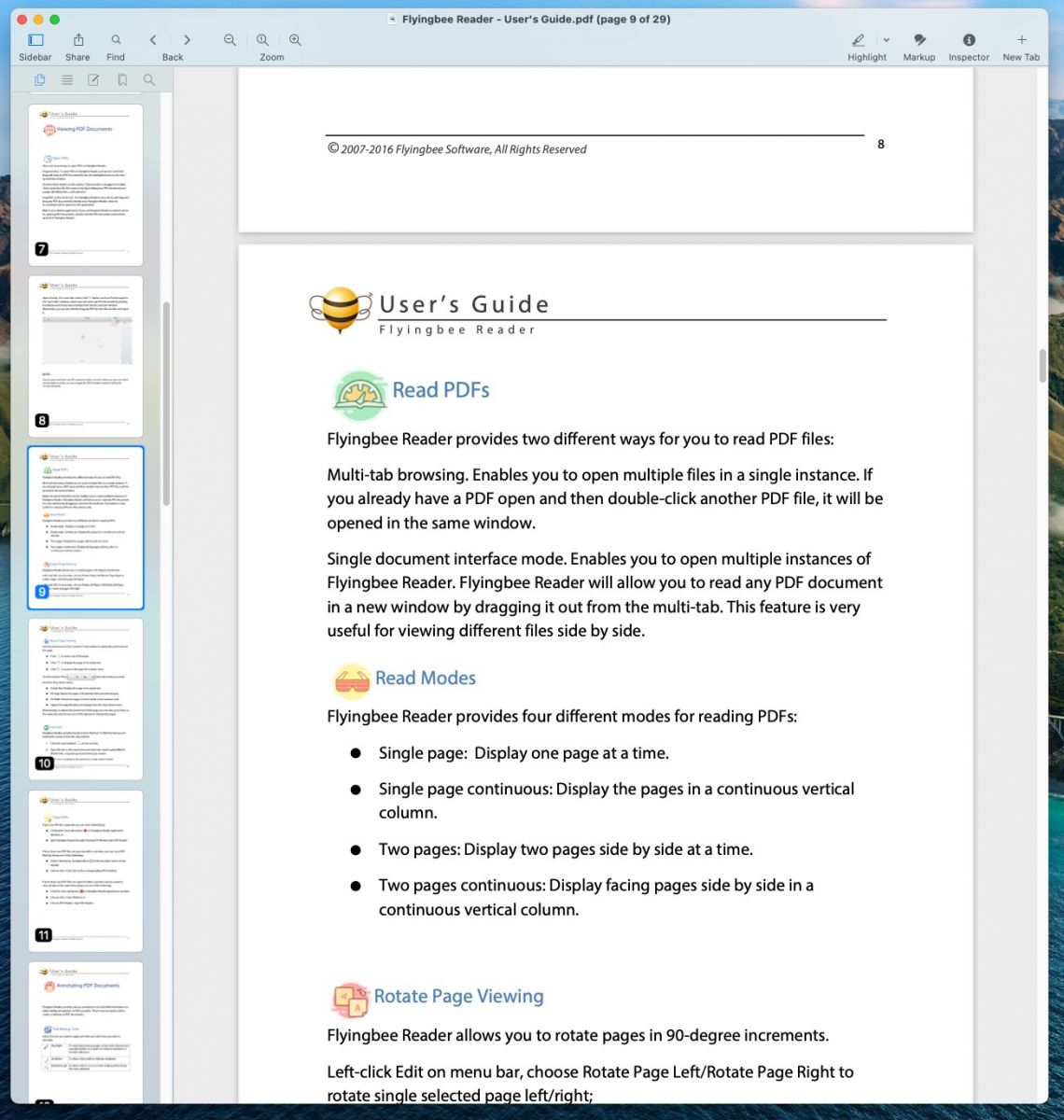
Task: Switch sidebar to bookmarks view
Action: [122, 80]
